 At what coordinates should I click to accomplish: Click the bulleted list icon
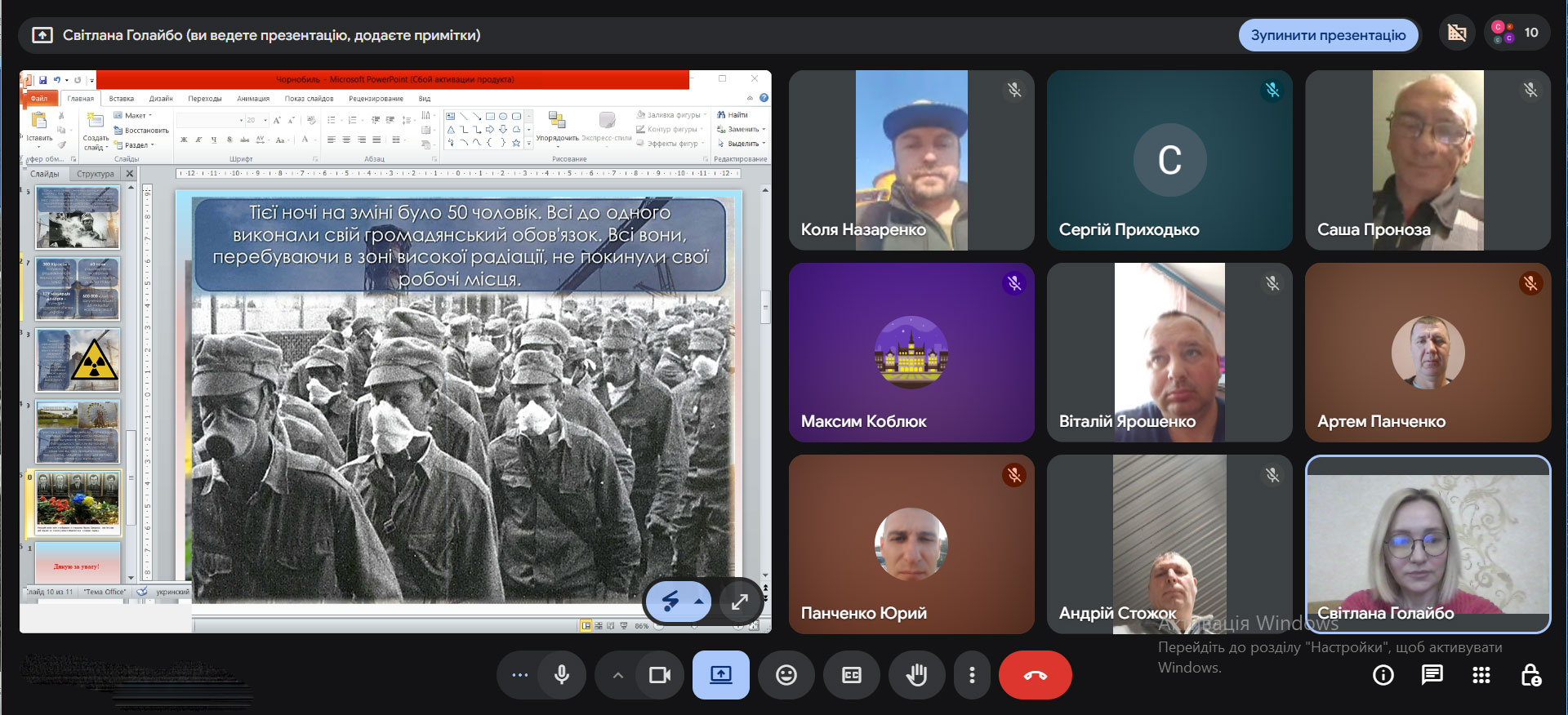tap(332, 120)
